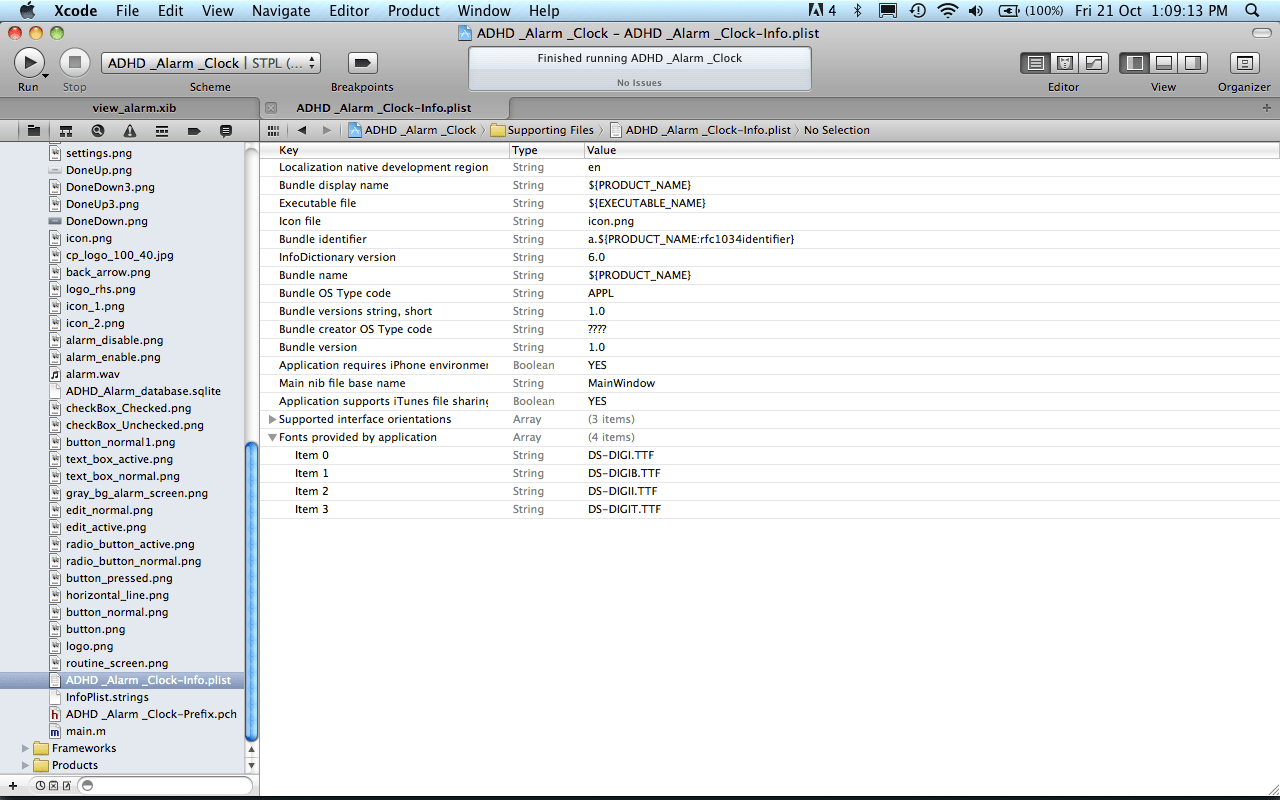Viewport: 1280px width, 800px height.
Task: Show the Project navigator
Action: pyautogui.click(x=34, y=130)
